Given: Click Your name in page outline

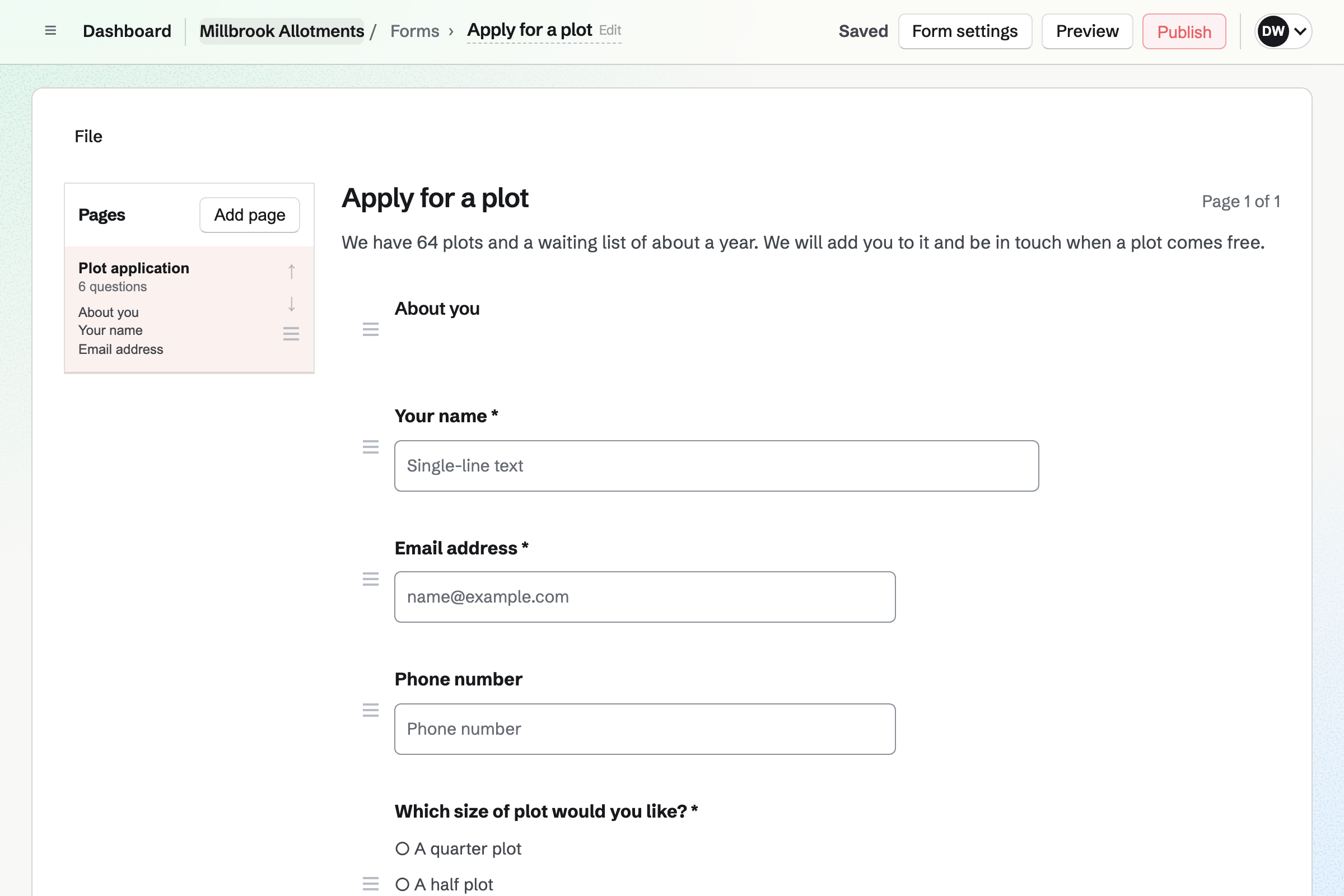Looking at the screenshot, I should coord(110,330).
